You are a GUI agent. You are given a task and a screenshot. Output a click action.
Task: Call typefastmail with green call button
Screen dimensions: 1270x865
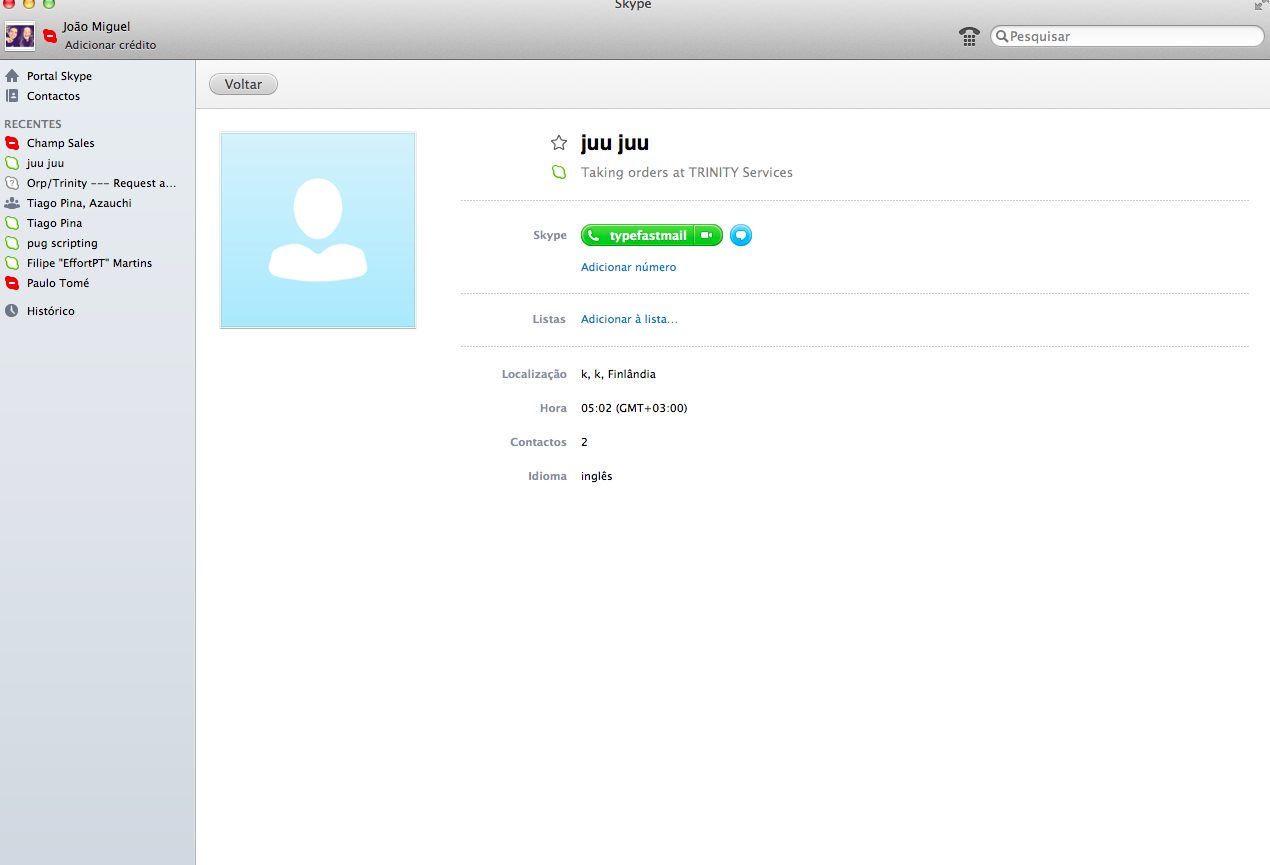tap(638, 236)
